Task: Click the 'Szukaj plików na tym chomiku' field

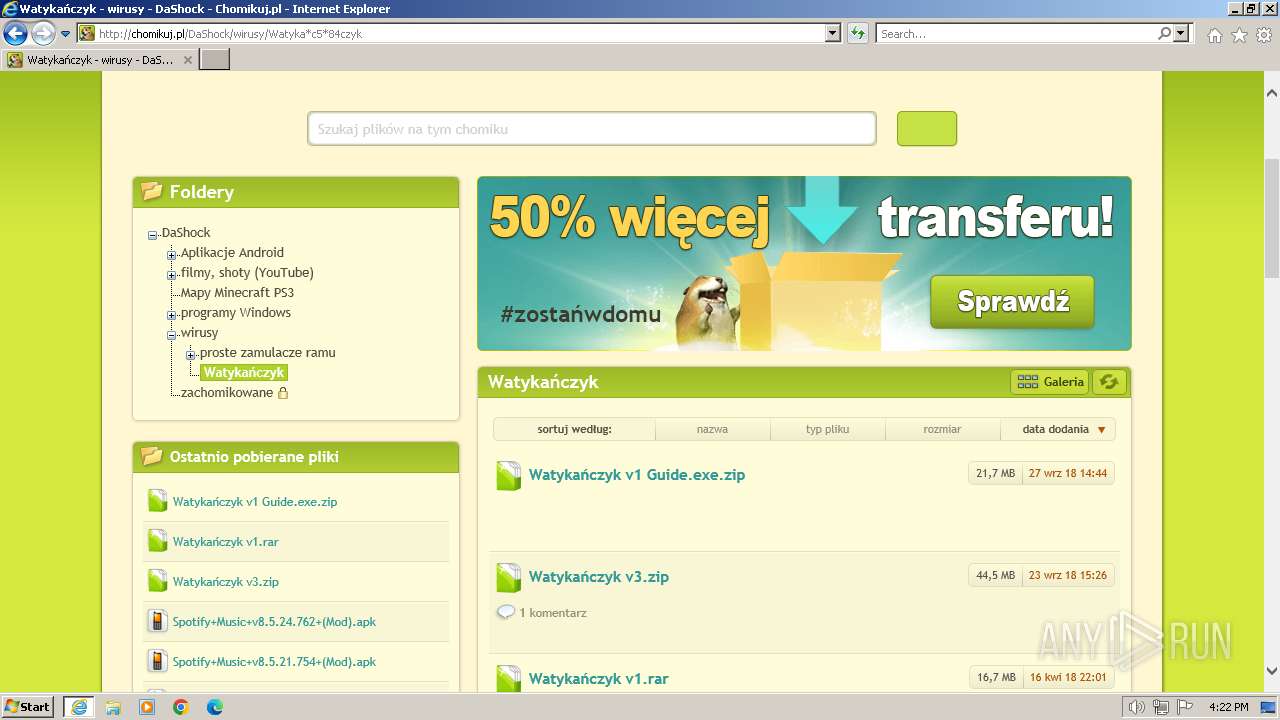Action: pyautogui.click(x=591, y=129)
